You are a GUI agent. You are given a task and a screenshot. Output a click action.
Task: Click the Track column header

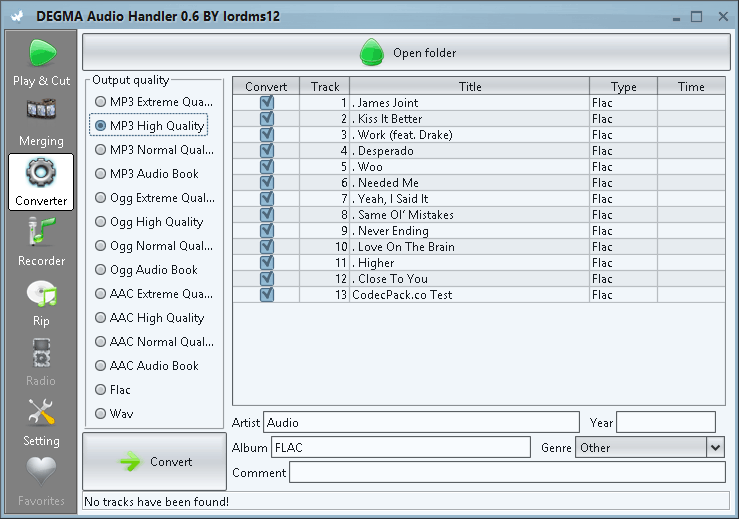tap(325, 86)
